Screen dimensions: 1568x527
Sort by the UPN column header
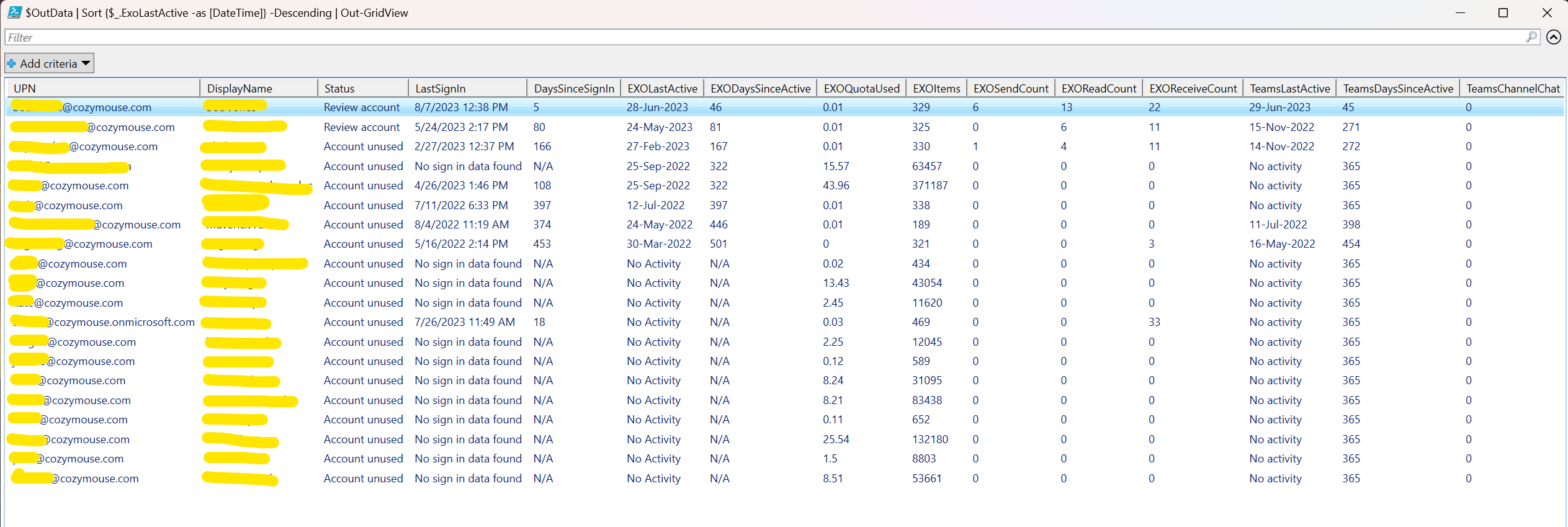[x=103, y=88]
